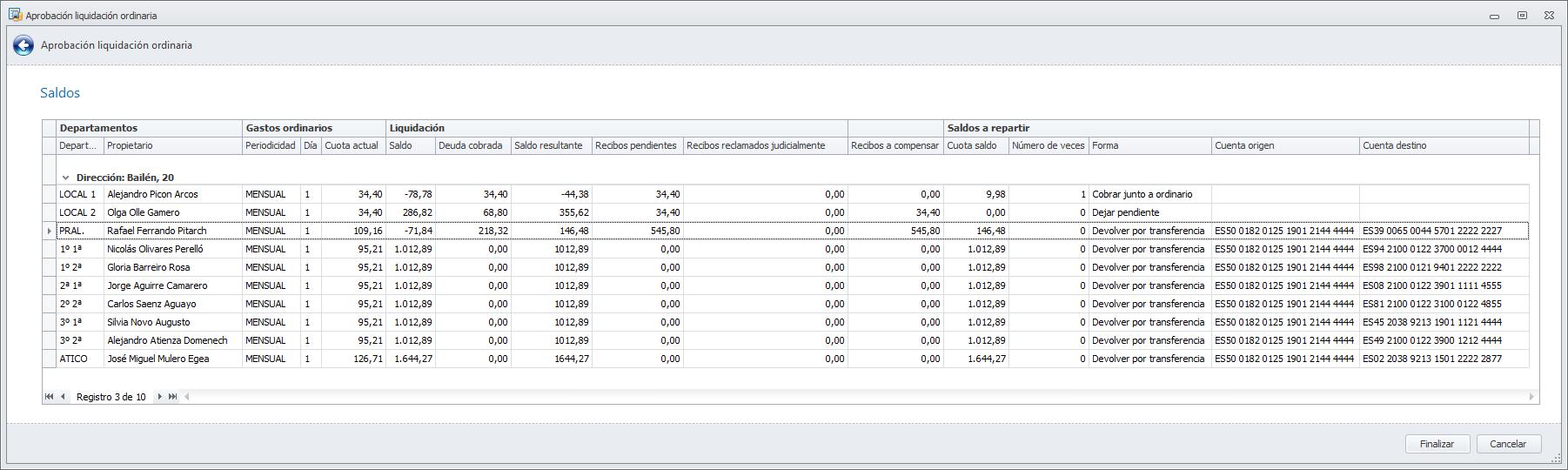The height and width of the screenshot is (470, 1568).
Task: Click the blue back arrow icon
Action: coord(23,46)
